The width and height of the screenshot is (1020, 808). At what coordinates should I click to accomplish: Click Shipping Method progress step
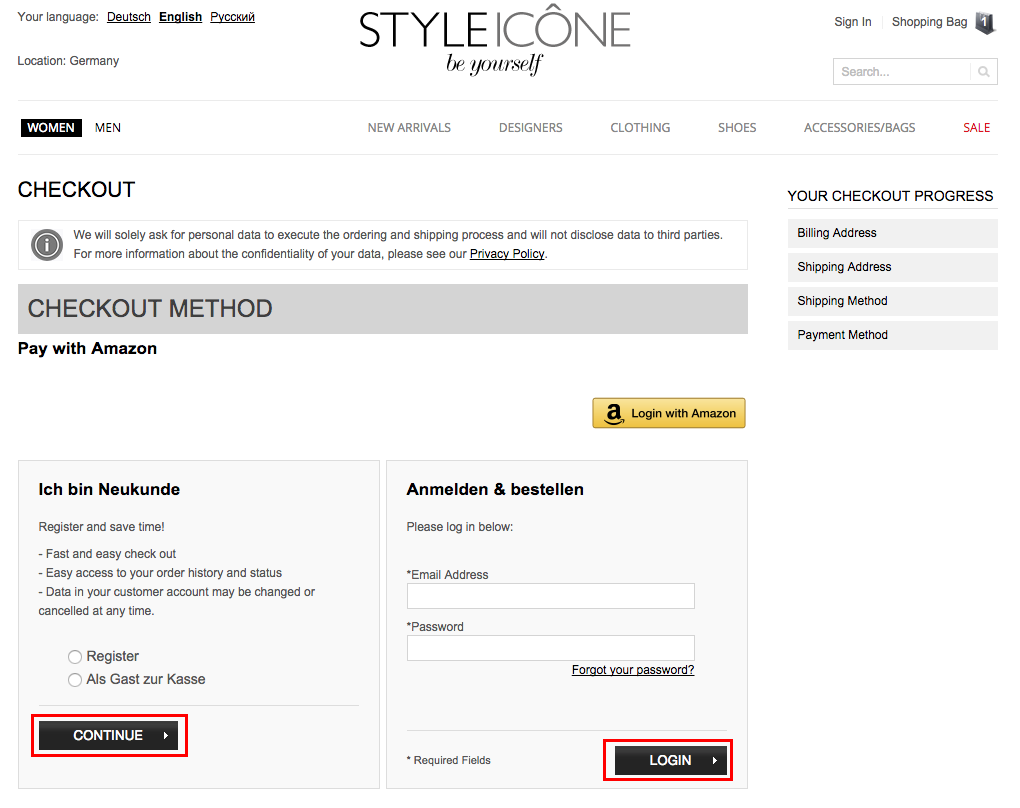[x=892, y=301]
